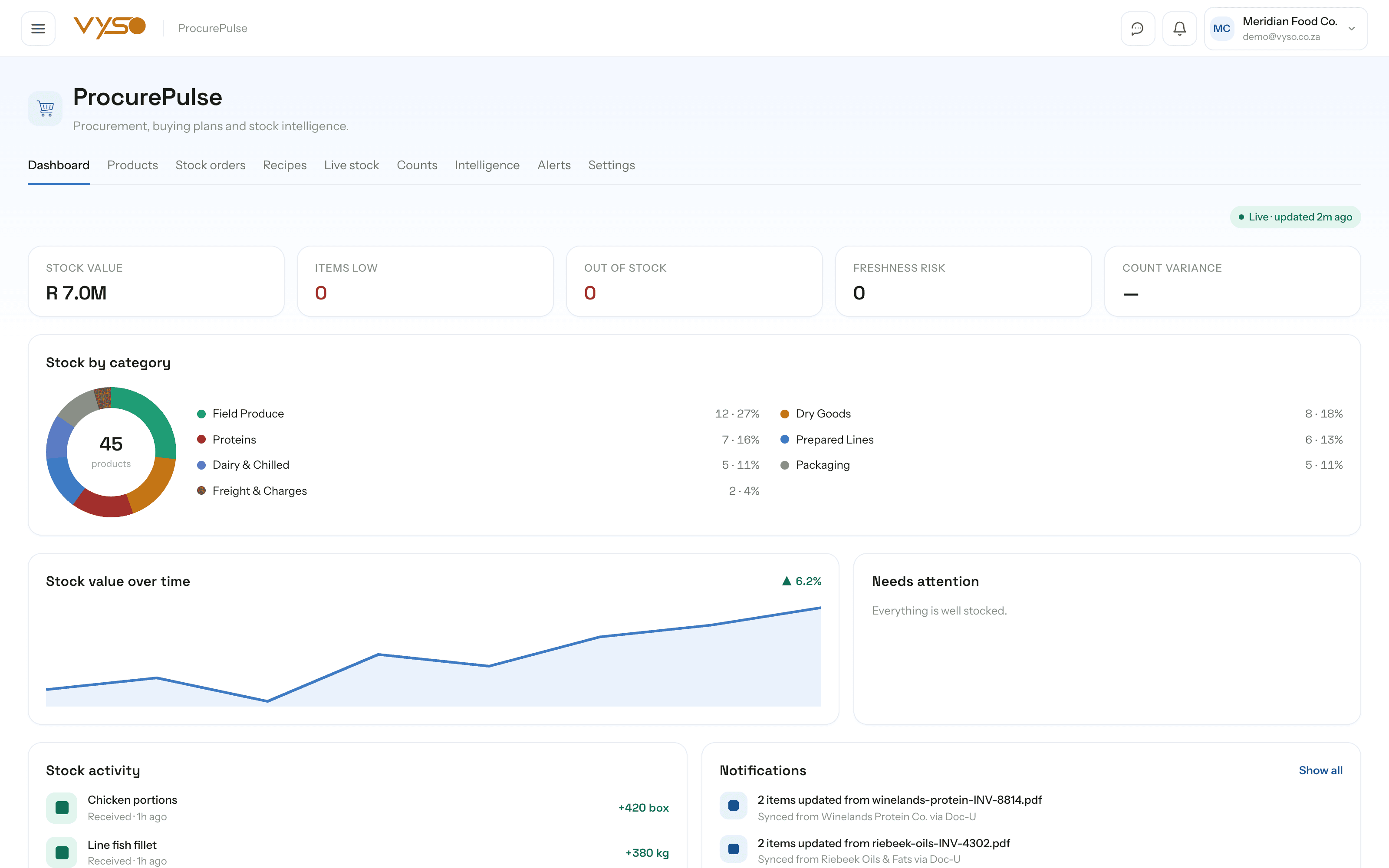Click the Everything is well stocked message
The width and height of the screenshot is (1389, 868).
click(939, 611)
